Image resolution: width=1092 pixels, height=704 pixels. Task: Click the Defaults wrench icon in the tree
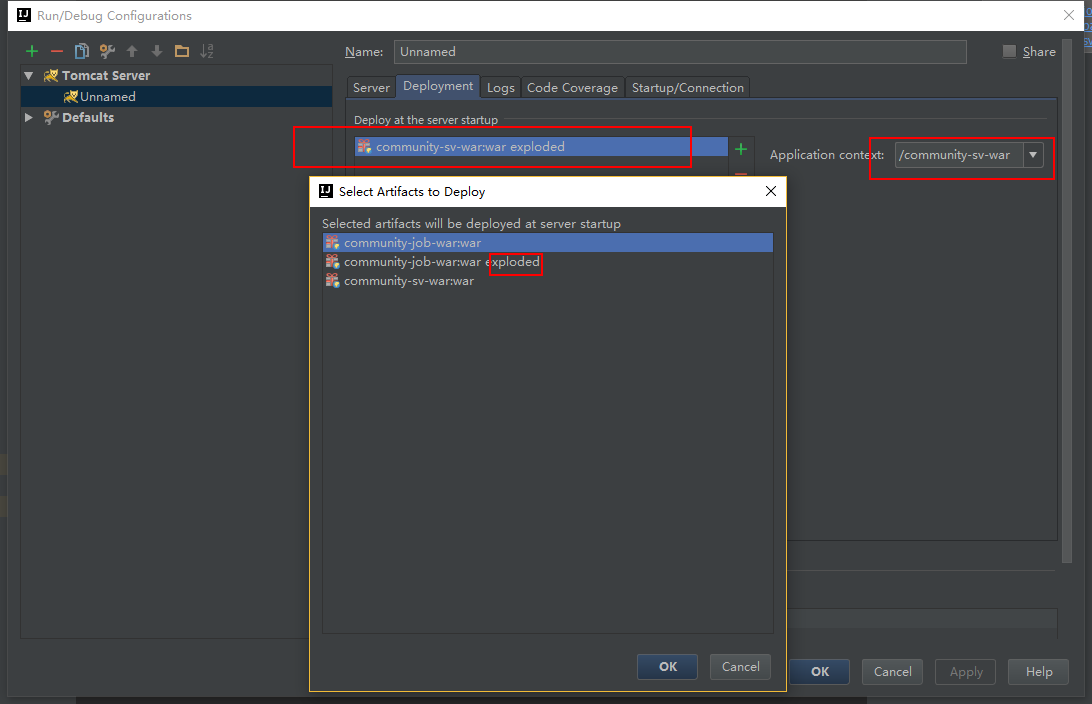pyautogui.click(x=51, y=118)
